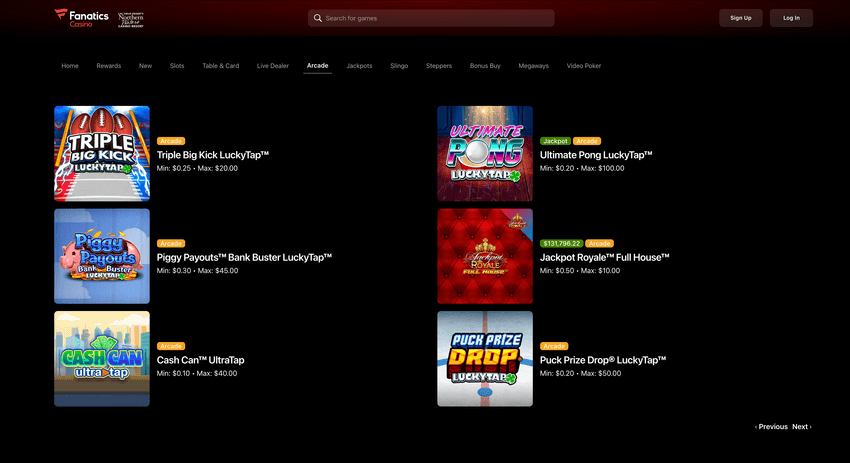Open the Live Dealer tab
The height and width of the screenshot is (463, 850).
273,66
